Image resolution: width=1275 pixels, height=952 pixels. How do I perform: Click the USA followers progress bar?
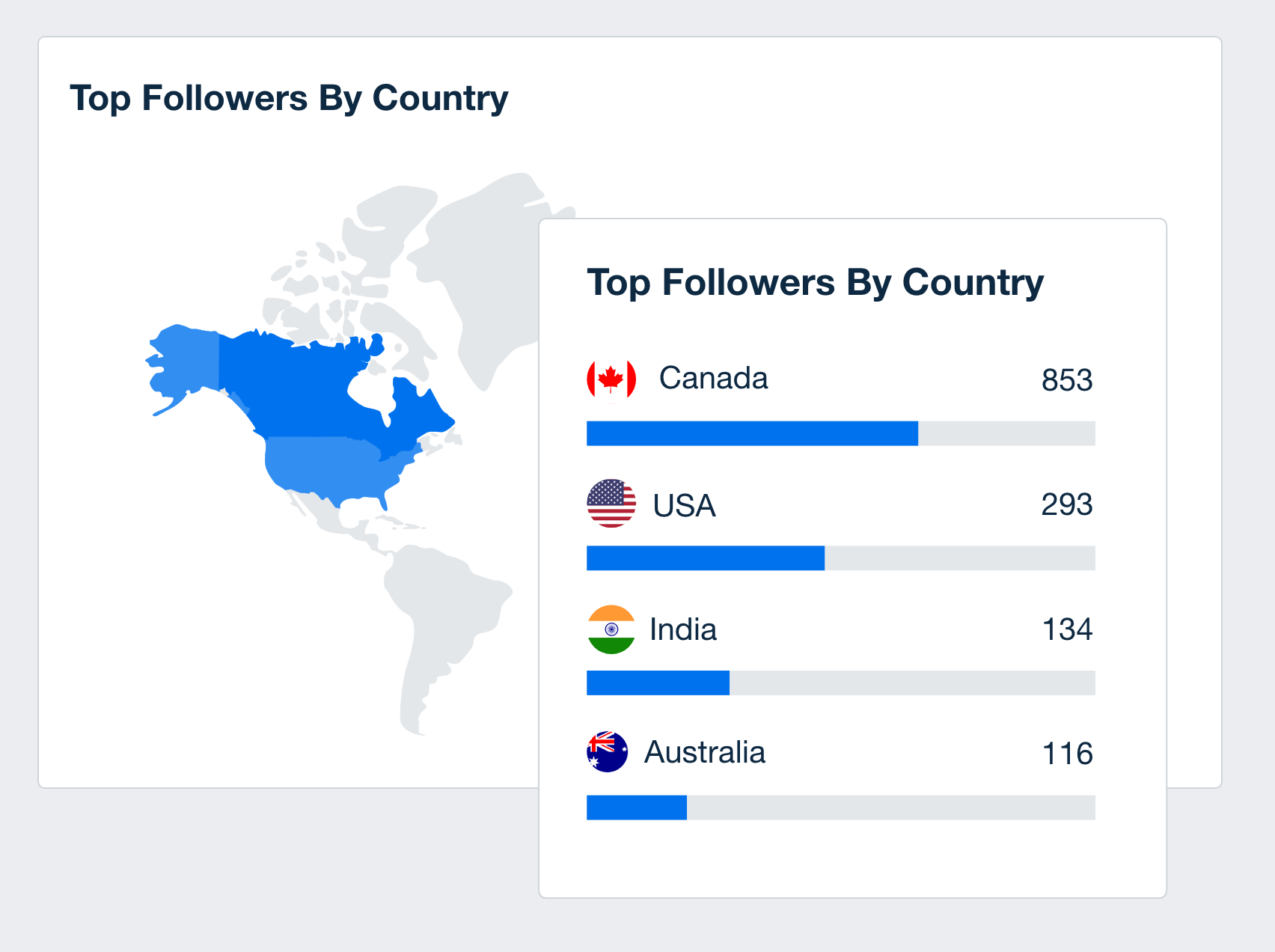841,558
